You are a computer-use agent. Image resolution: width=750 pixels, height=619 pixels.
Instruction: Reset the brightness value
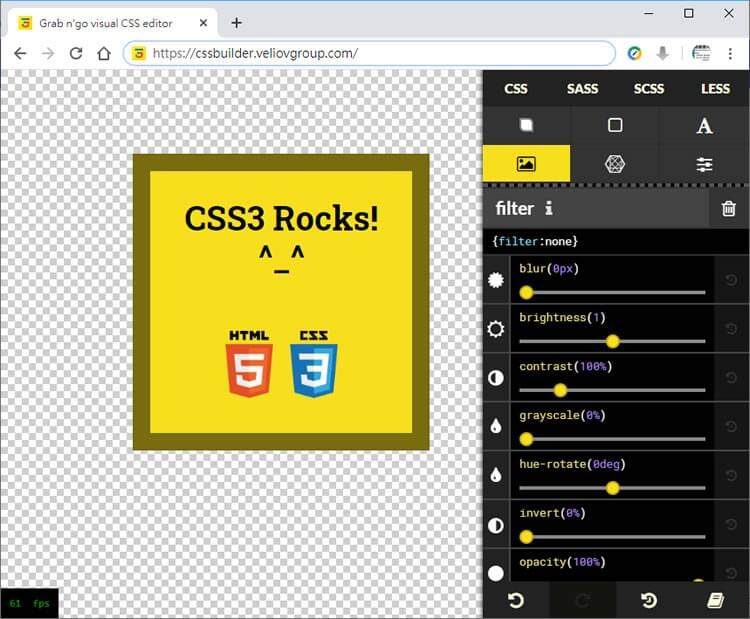[731, 329]
